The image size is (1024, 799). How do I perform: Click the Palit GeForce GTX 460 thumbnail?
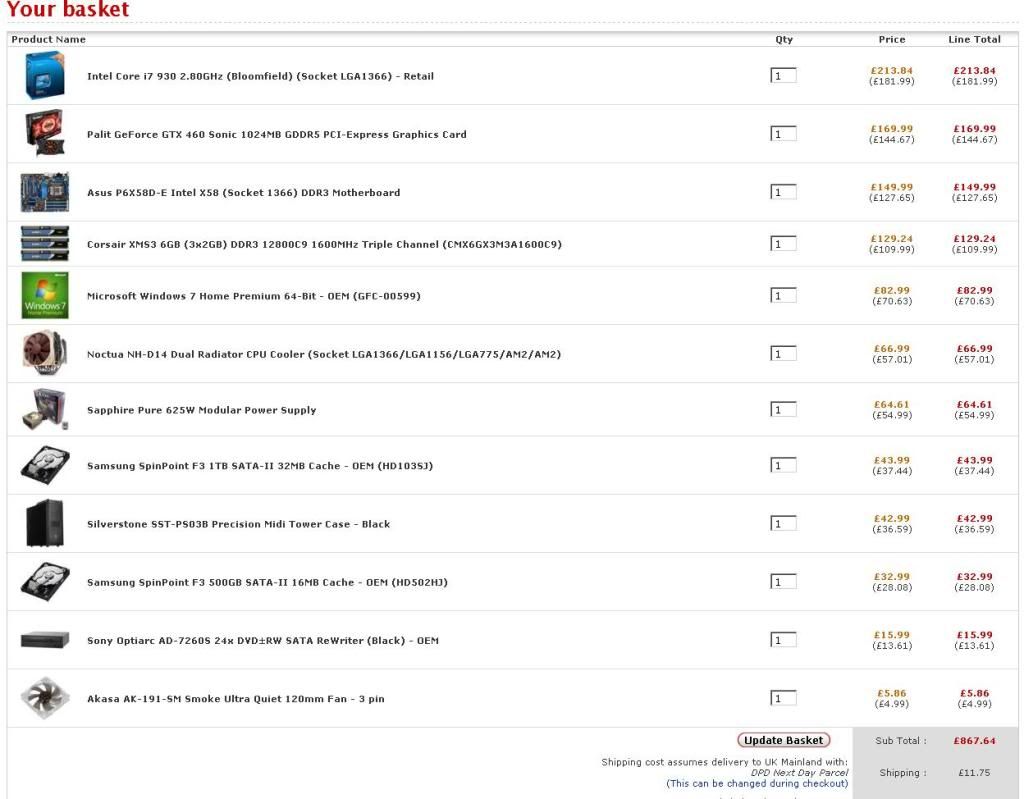[44, 134]
